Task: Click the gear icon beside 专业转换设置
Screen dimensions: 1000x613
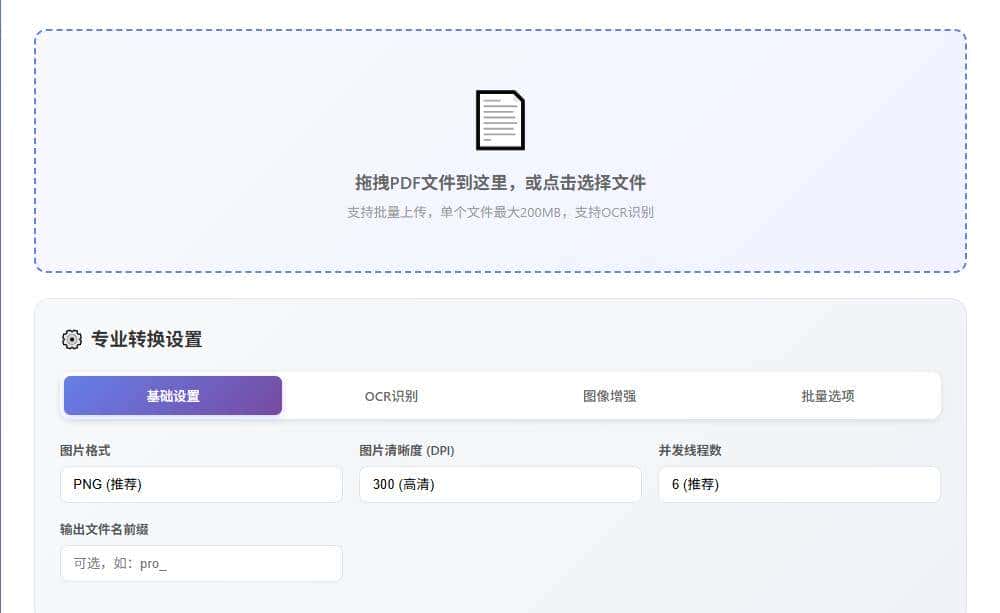Action: pos(70,339)
